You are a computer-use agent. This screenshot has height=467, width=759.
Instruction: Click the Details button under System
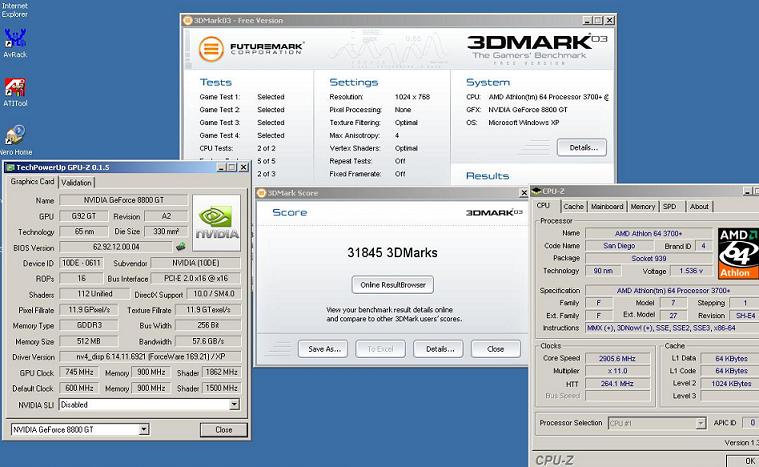tap(582, 147)
